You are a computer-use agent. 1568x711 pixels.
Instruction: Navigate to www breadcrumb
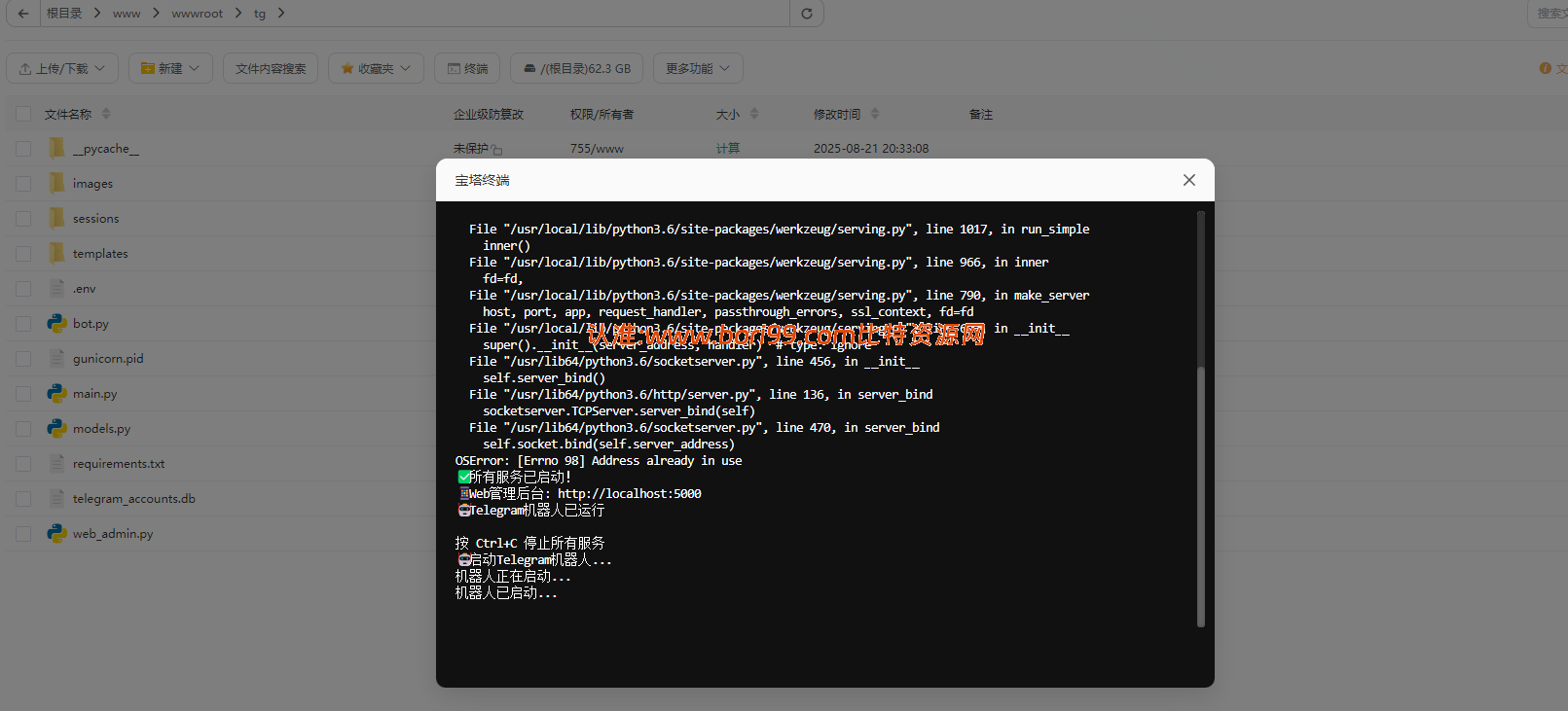(127, 14)
